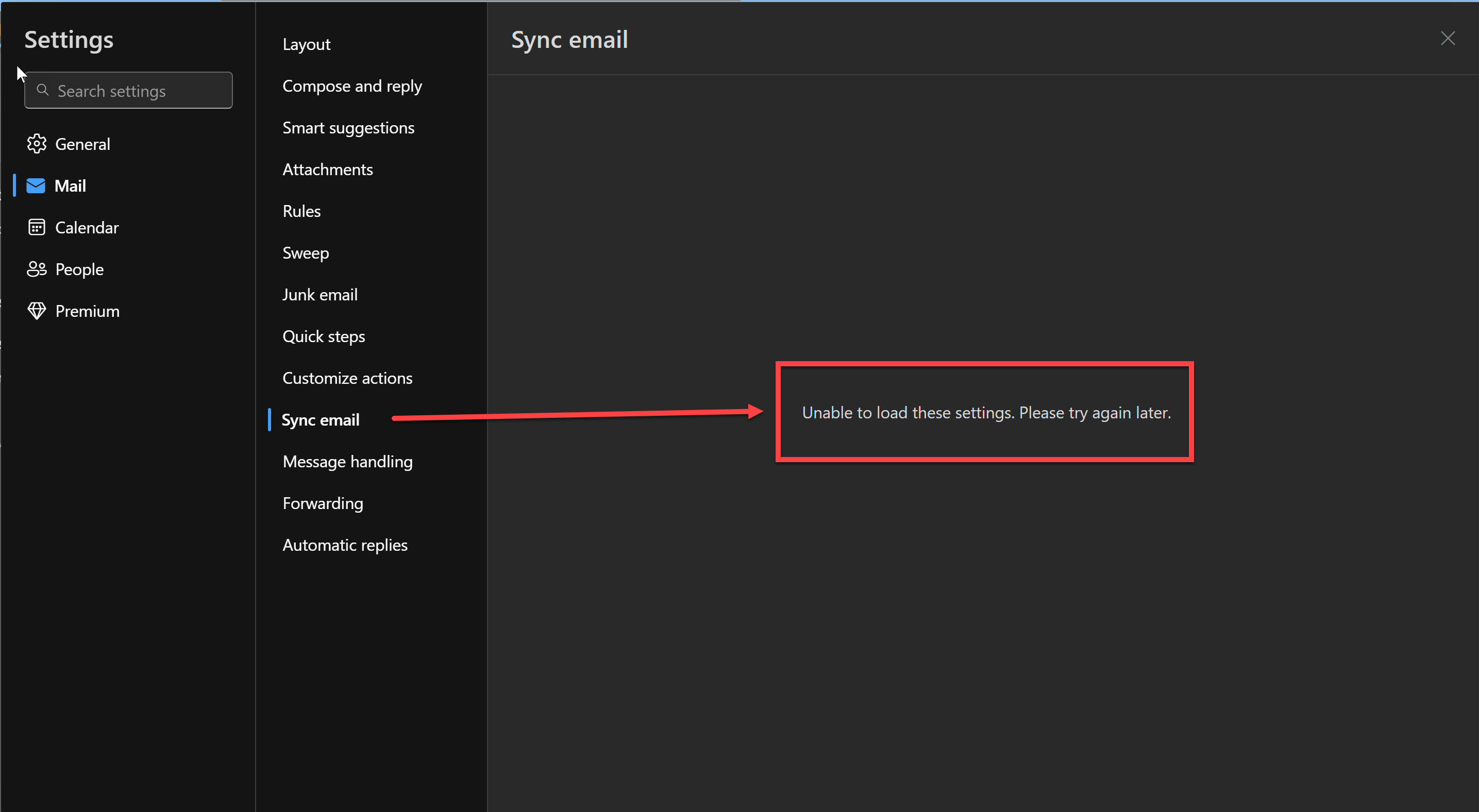Click the Calendar icon in settings sidebar
This screenshot has height=812, width=1479.
click(37, 228)
